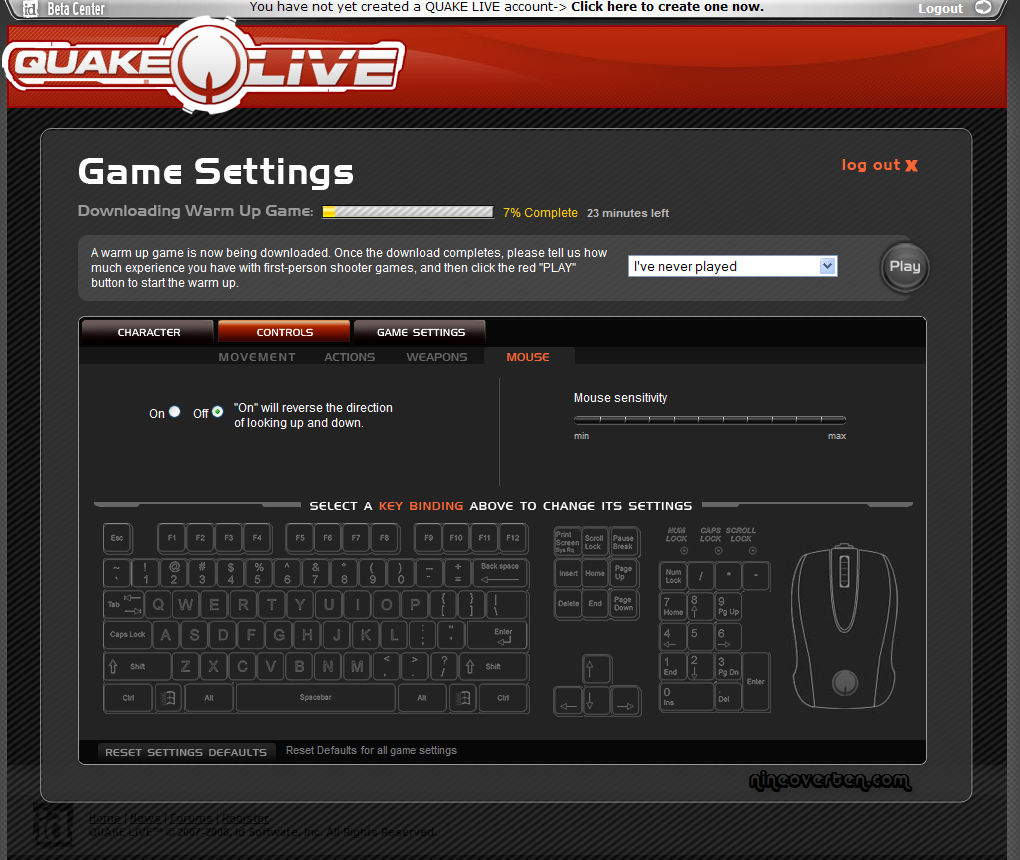Click the Quake Live logo

tap(205, 66)
